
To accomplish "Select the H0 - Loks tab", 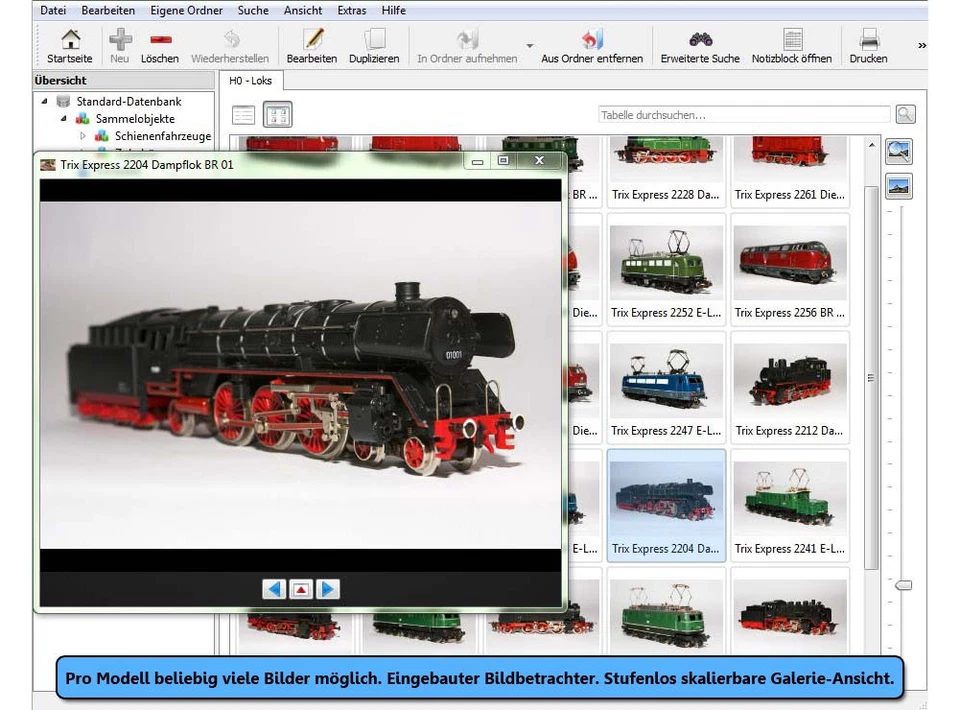I will coord(250,80).
